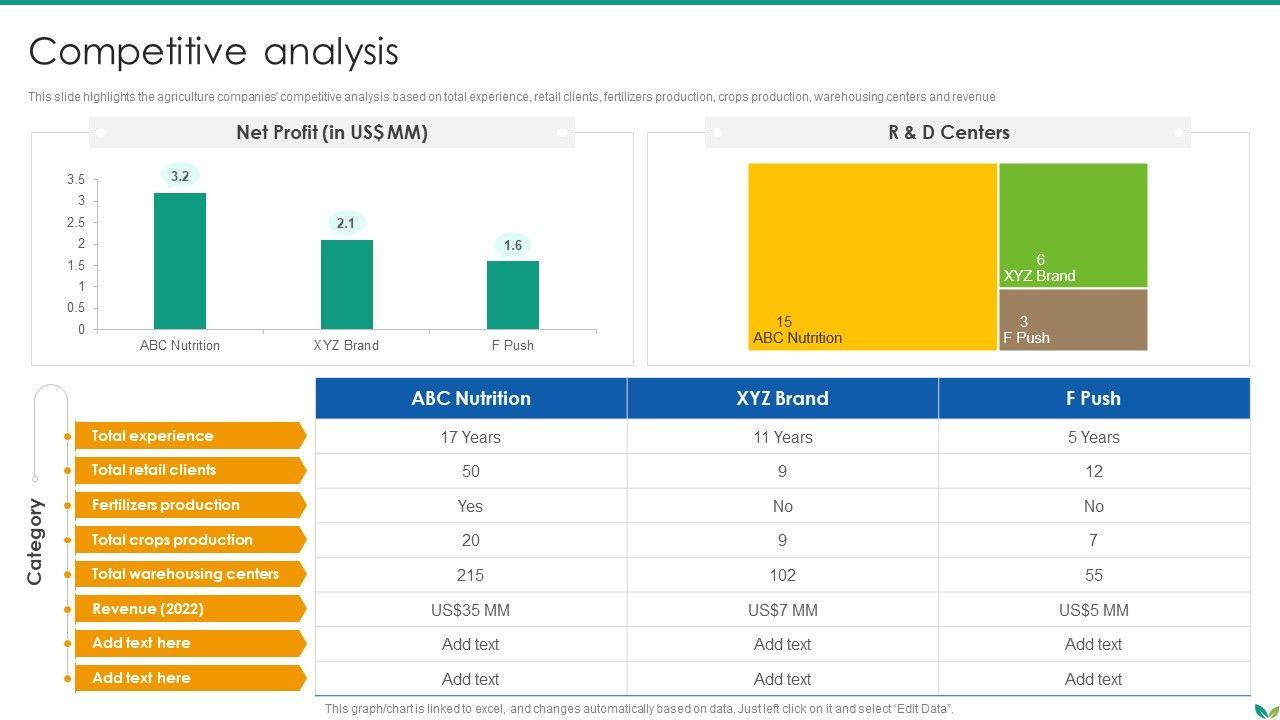Select the F Push net profit bar
The width and height of the screenshot is (1280, 720).
coord(512,295)
